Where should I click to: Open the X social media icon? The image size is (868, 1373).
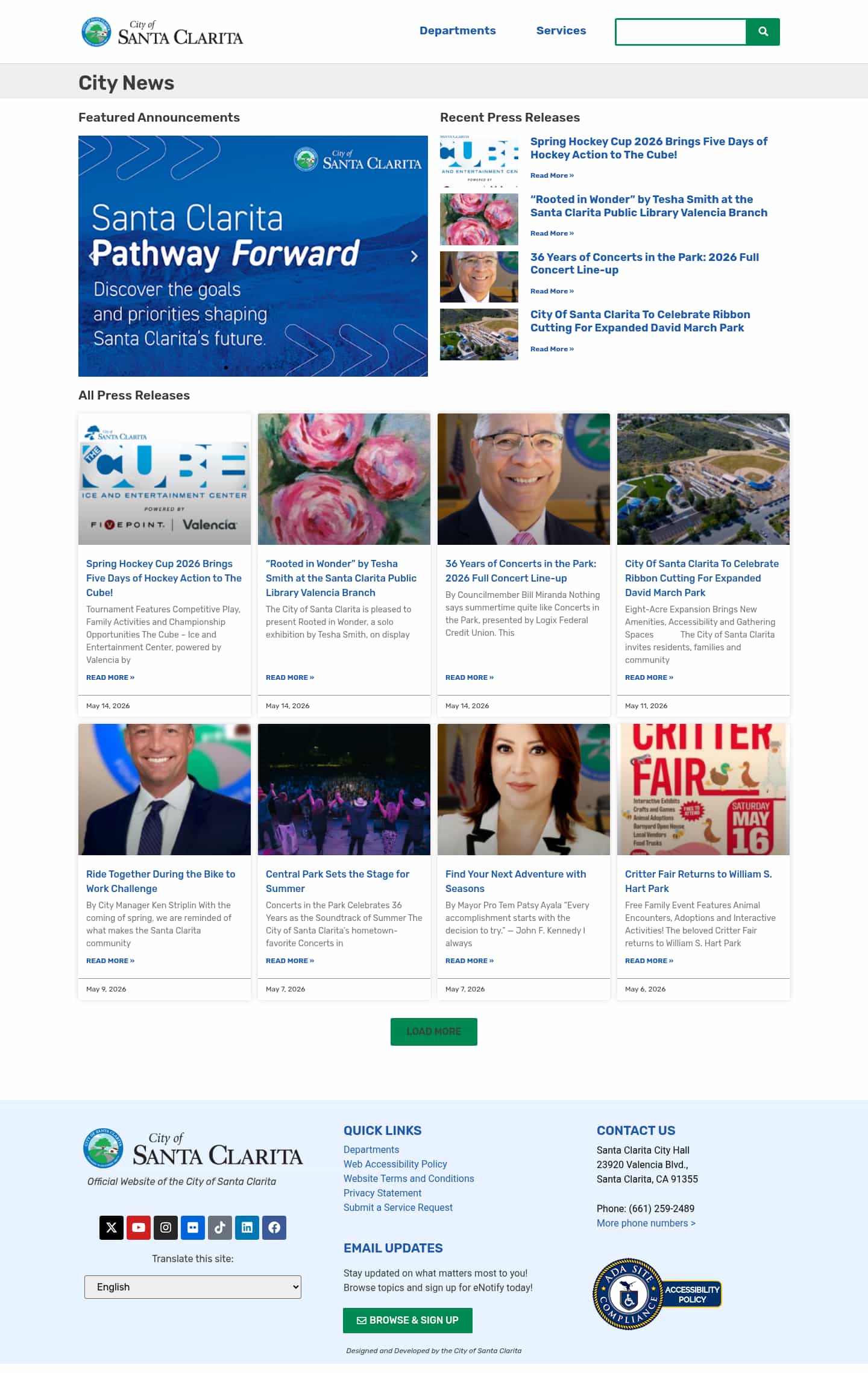tap(112, 1227)
